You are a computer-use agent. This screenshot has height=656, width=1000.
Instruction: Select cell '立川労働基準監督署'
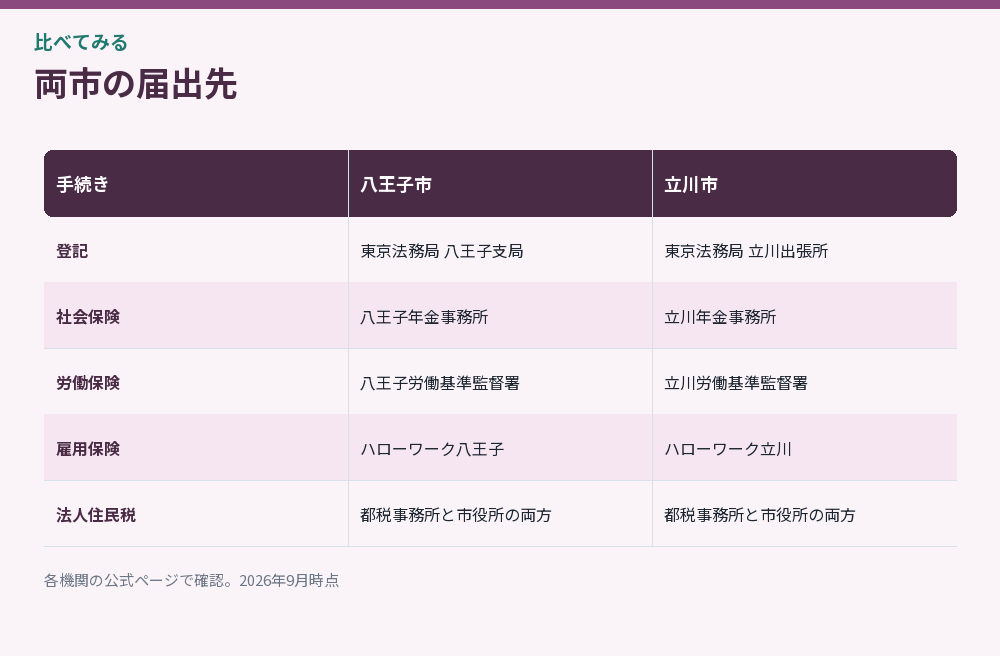click(804, 382)
